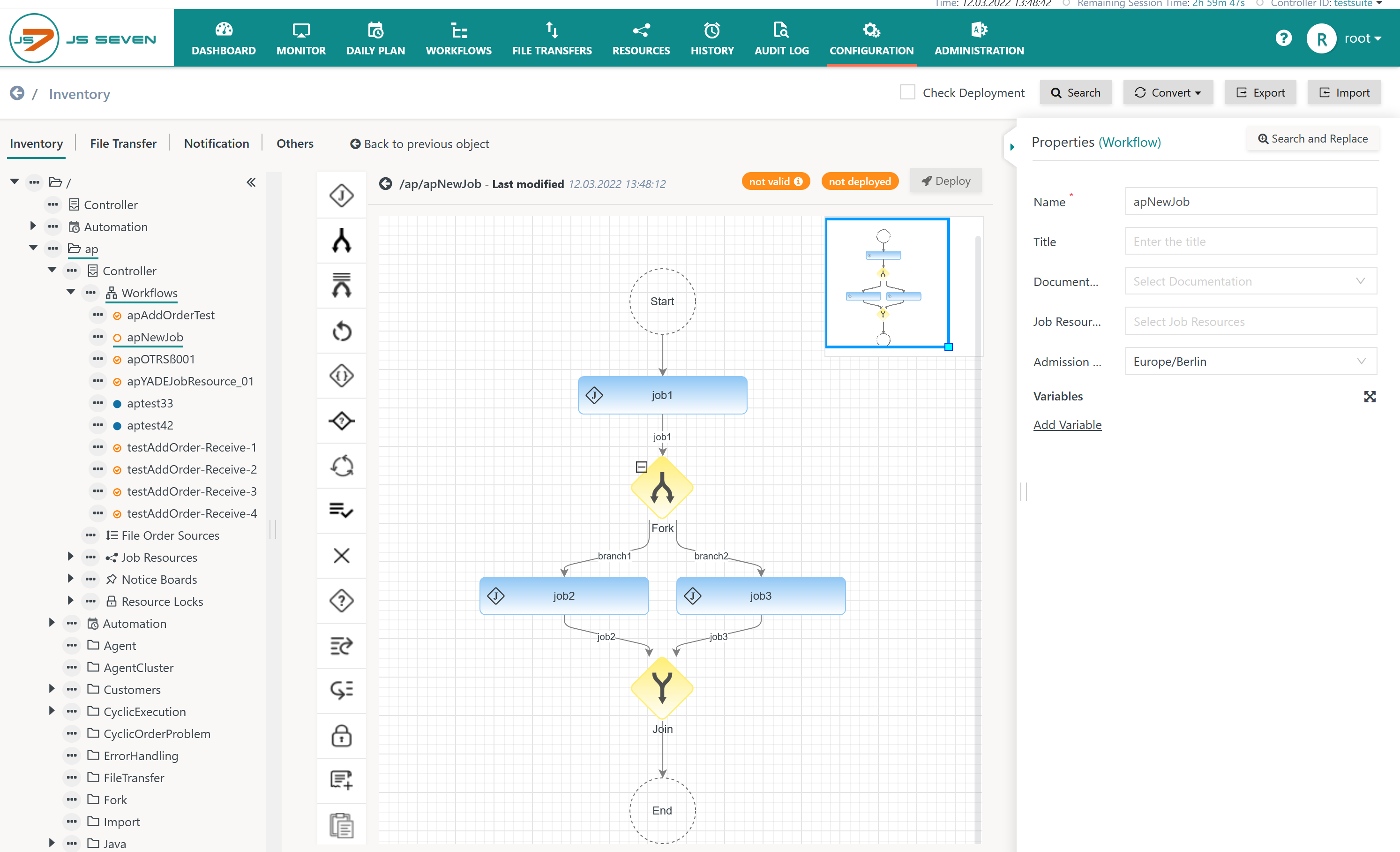Select the Fork instruction tool
The height and width of the screenshot is (852, 1400).
coord(342,241)
